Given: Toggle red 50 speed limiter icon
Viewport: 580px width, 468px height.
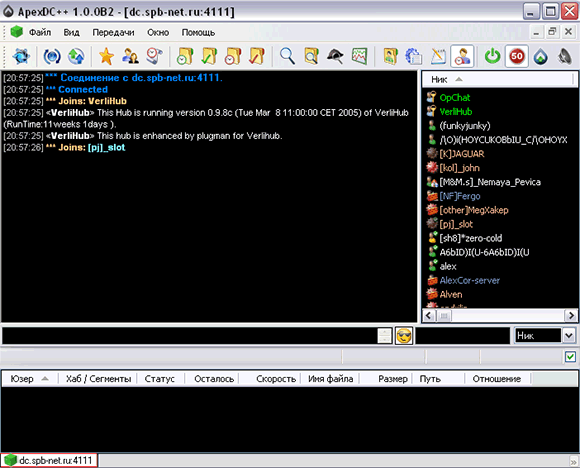Looking at the screenshot, I should (517, 57).
